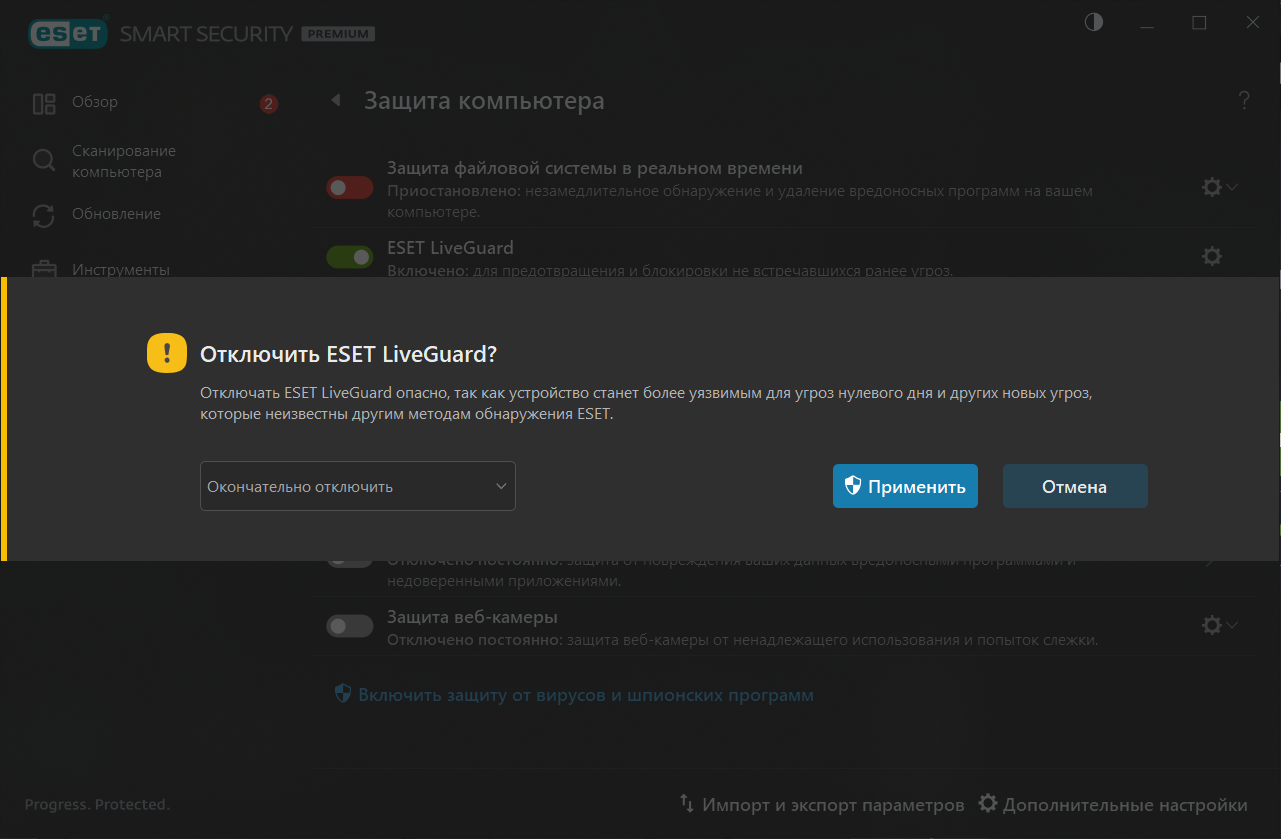
Task: Click the back arrow beside Защита компьютера
Action: coord(336,100)
